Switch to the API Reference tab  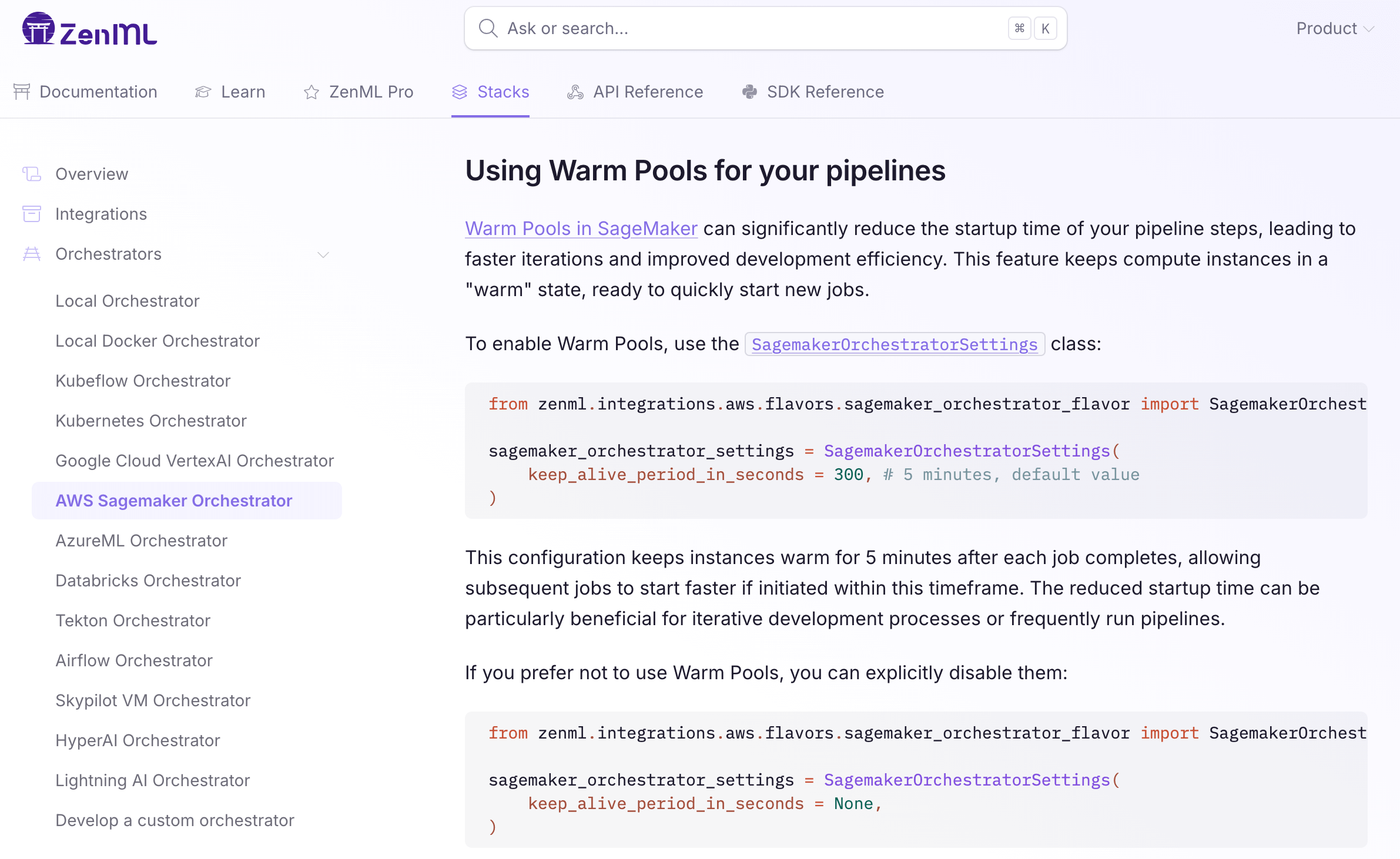point(648,92)
